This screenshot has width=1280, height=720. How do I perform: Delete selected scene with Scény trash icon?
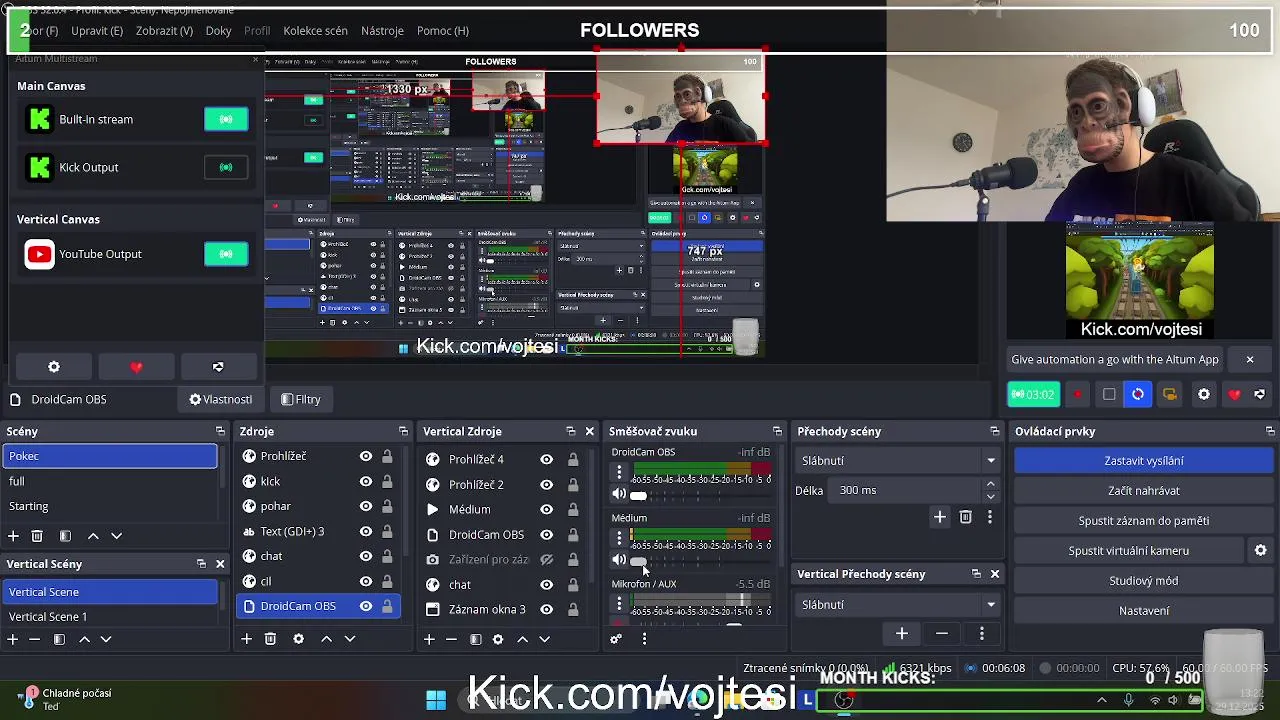37,536
